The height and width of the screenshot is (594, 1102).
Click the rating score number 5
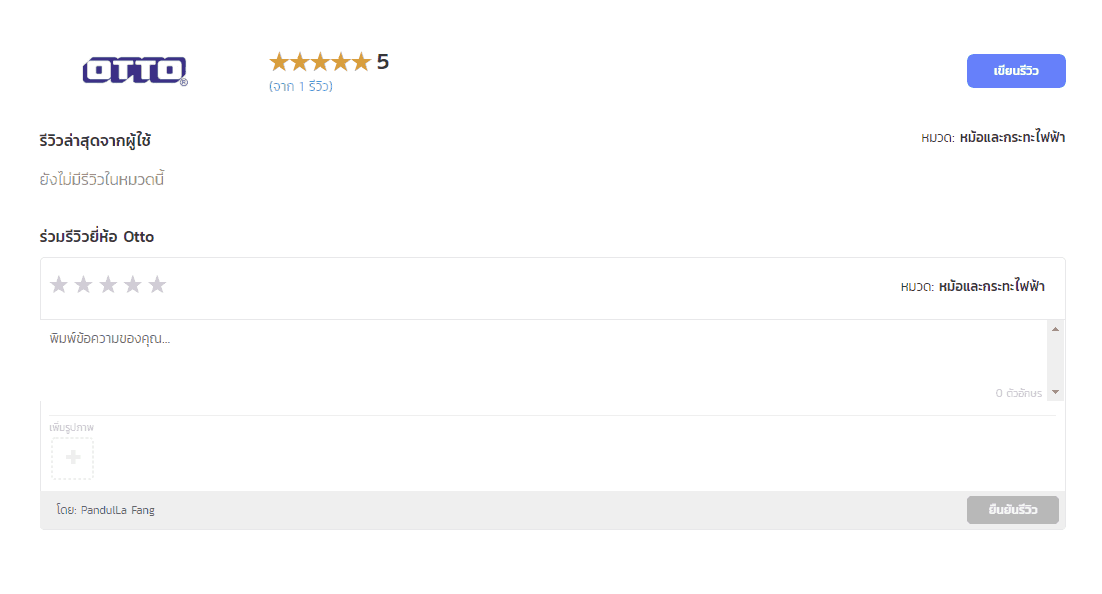pyautogui.click(x=382, y=62)
